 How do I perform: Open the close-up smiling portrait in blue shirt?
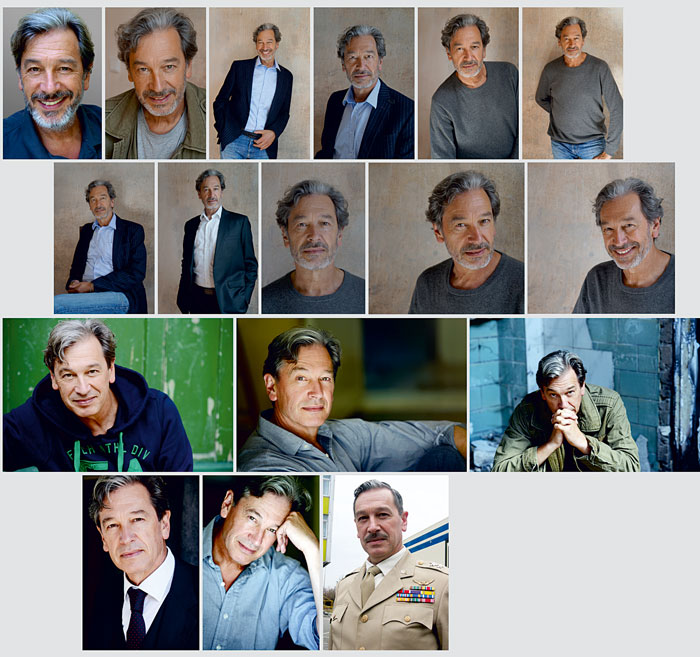pos(52,83)
